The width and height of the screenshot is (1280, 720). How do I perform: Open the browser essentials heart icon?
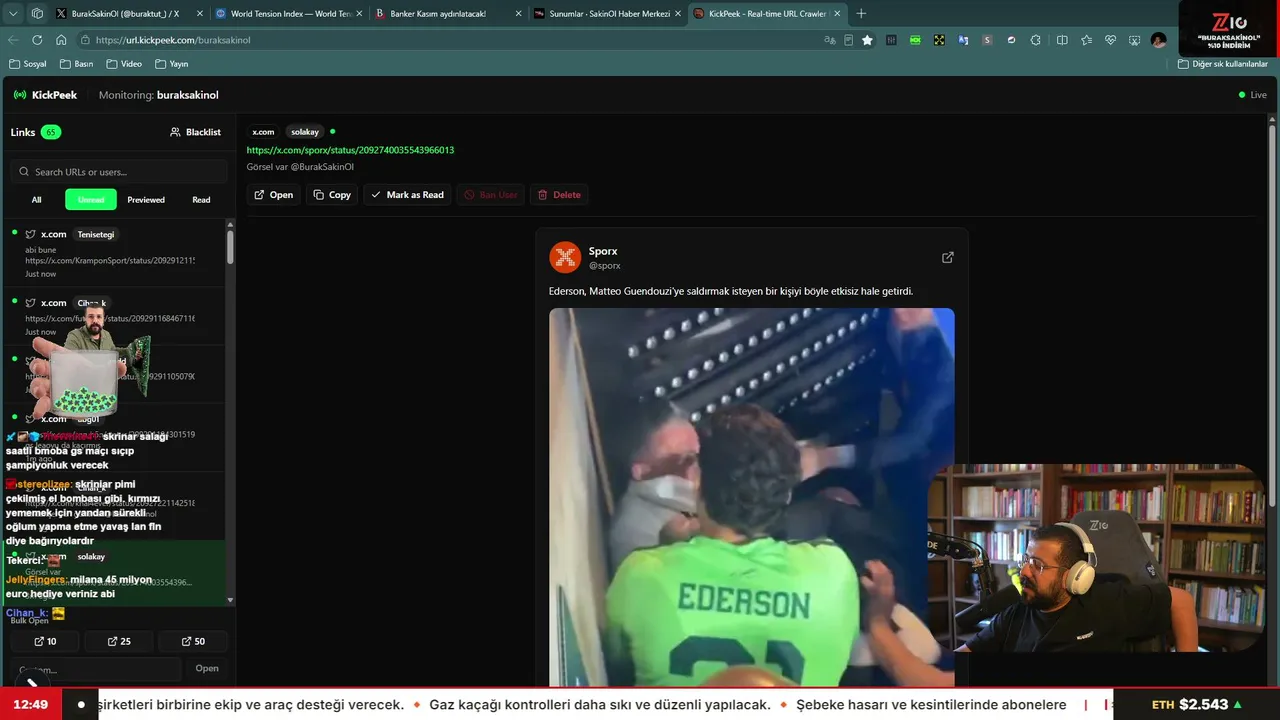(1110, 40)
